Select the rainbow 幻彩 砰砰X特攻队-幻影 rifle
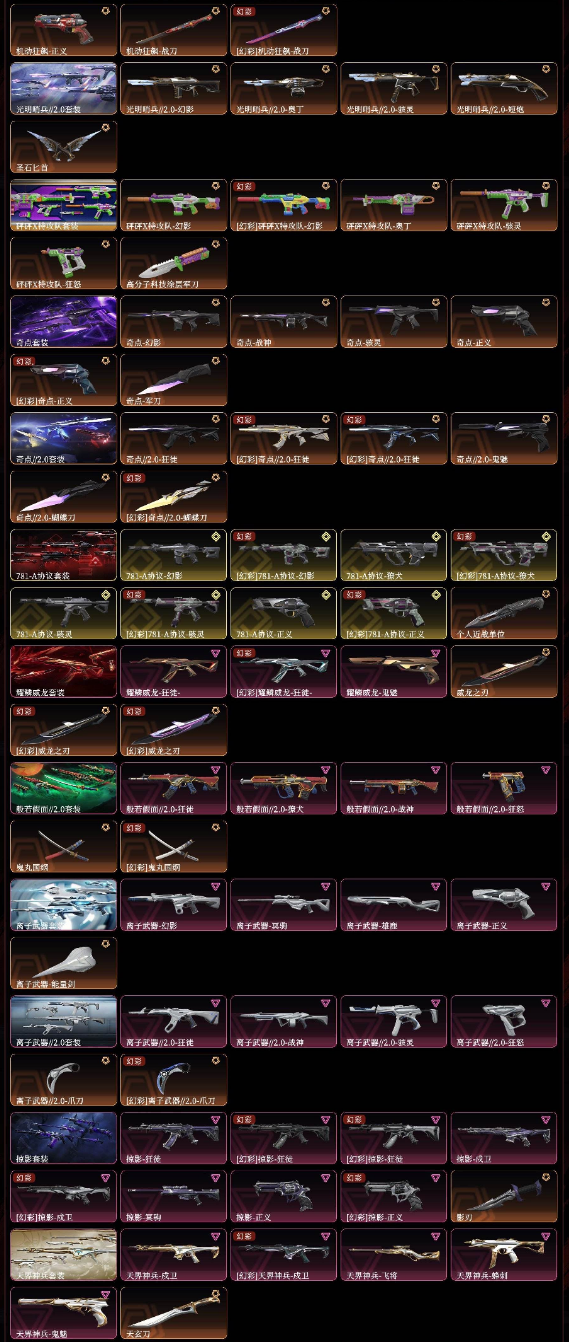 pyautogui.click(x=283, y=206)
